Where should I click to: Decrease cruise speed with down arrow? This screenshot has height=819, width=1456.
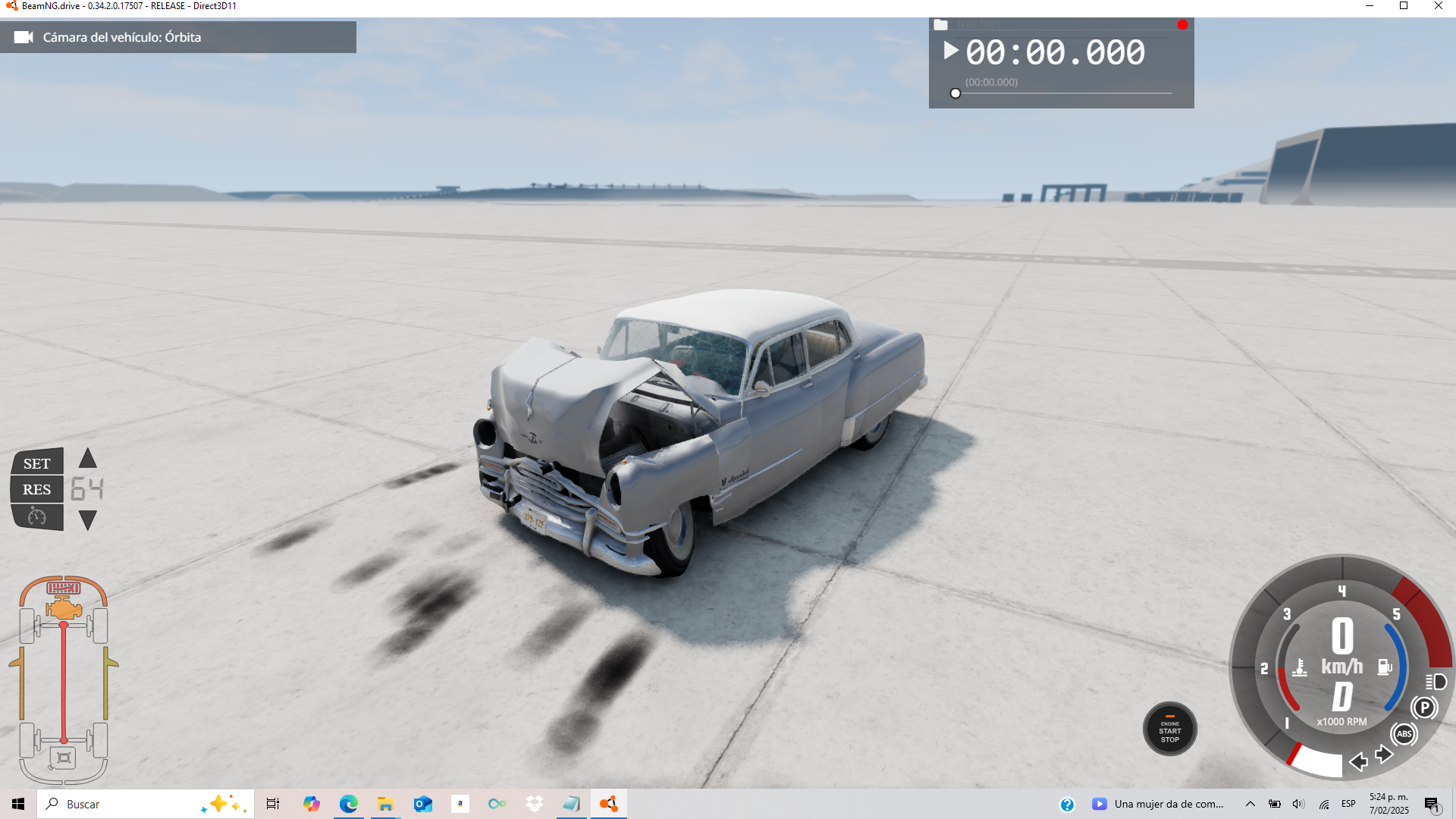click(88, 520)
